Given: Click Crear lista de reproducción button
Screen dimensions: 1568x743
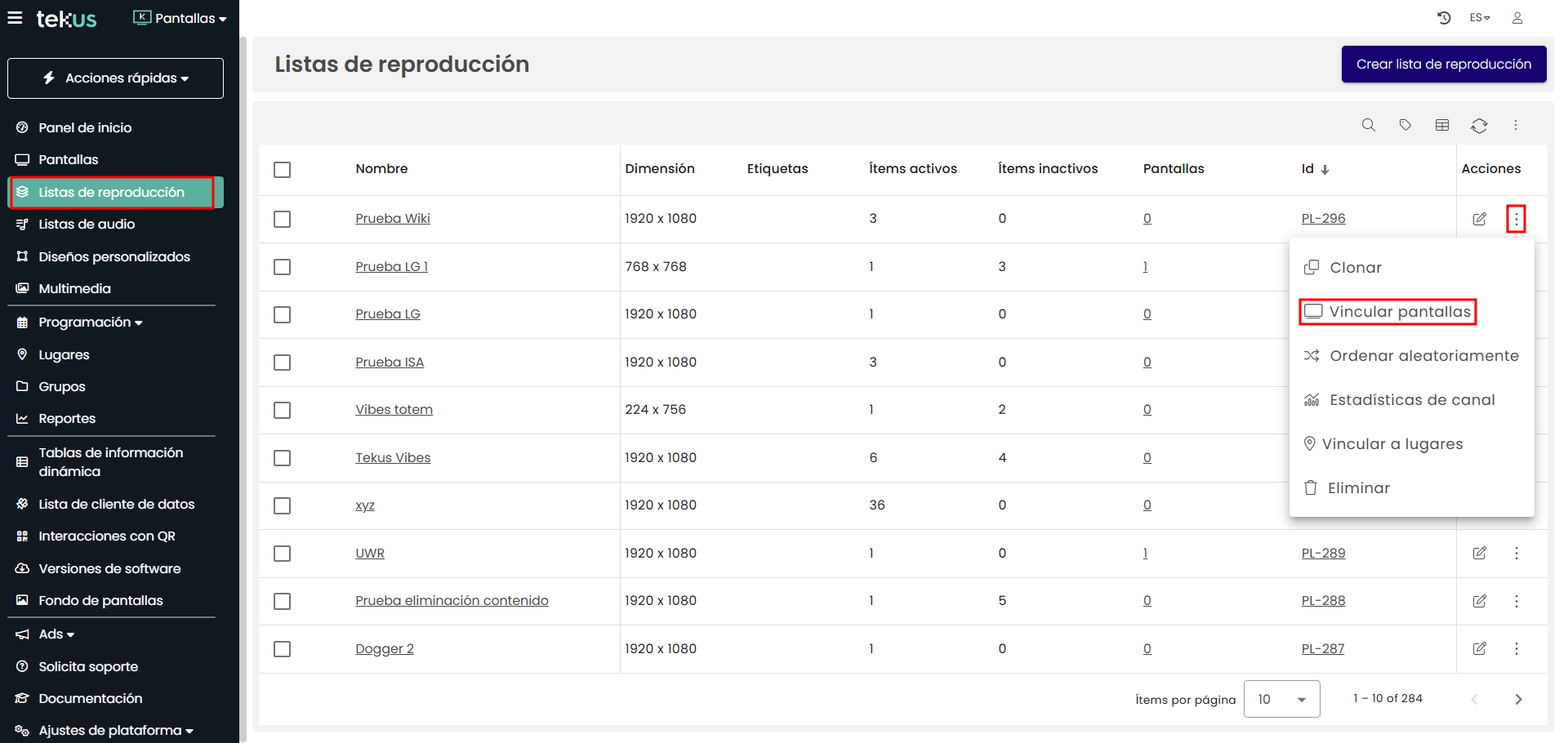Looking at the screenshot, I should [x=1443, y=65].
